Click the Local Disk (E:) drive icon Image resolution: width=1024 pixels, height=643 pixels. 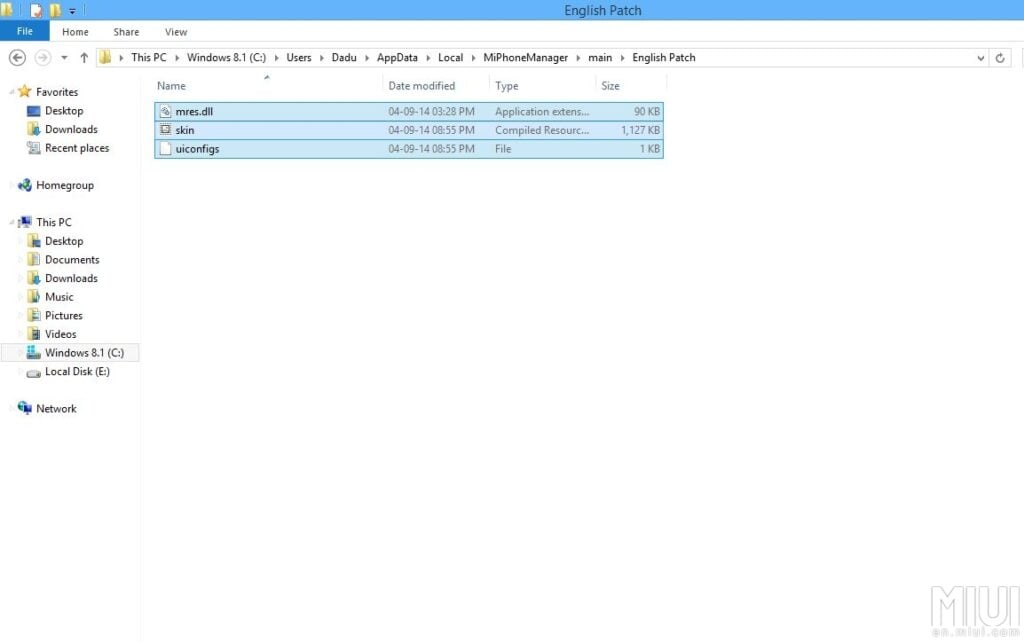point(33,372)
